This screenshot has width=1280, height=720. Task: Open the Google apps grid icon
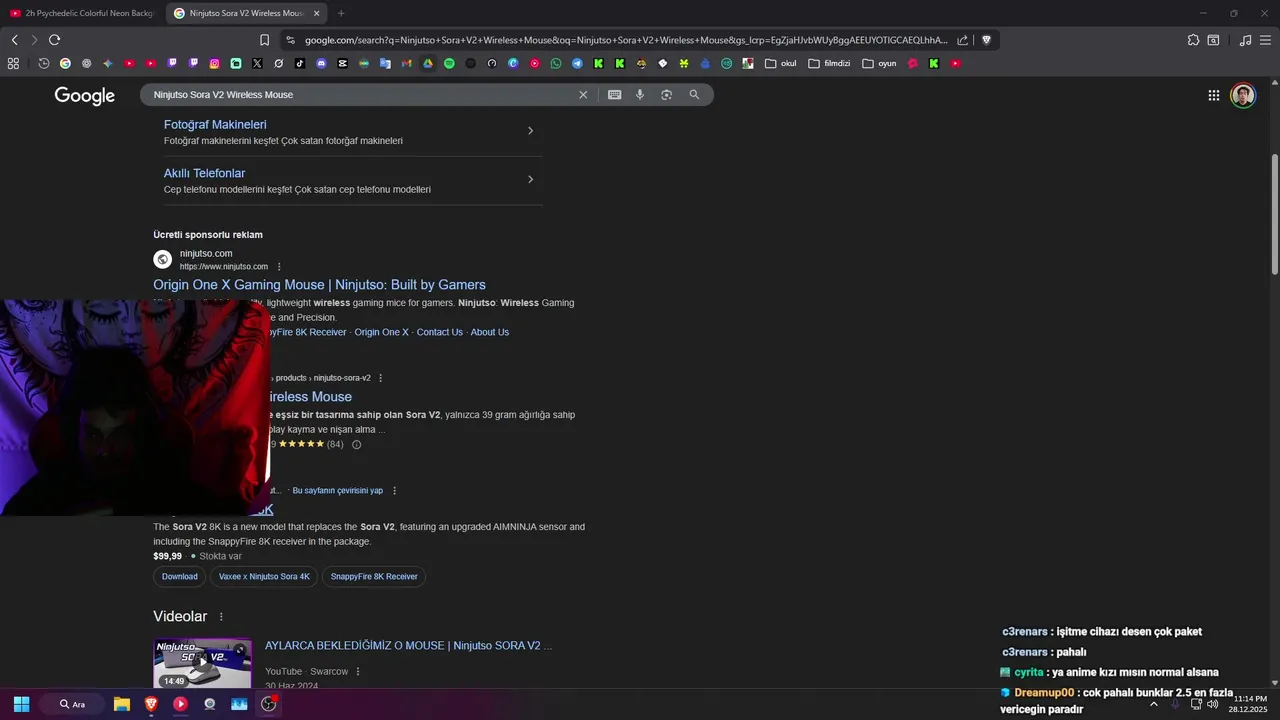click(x=1213, y=95)
